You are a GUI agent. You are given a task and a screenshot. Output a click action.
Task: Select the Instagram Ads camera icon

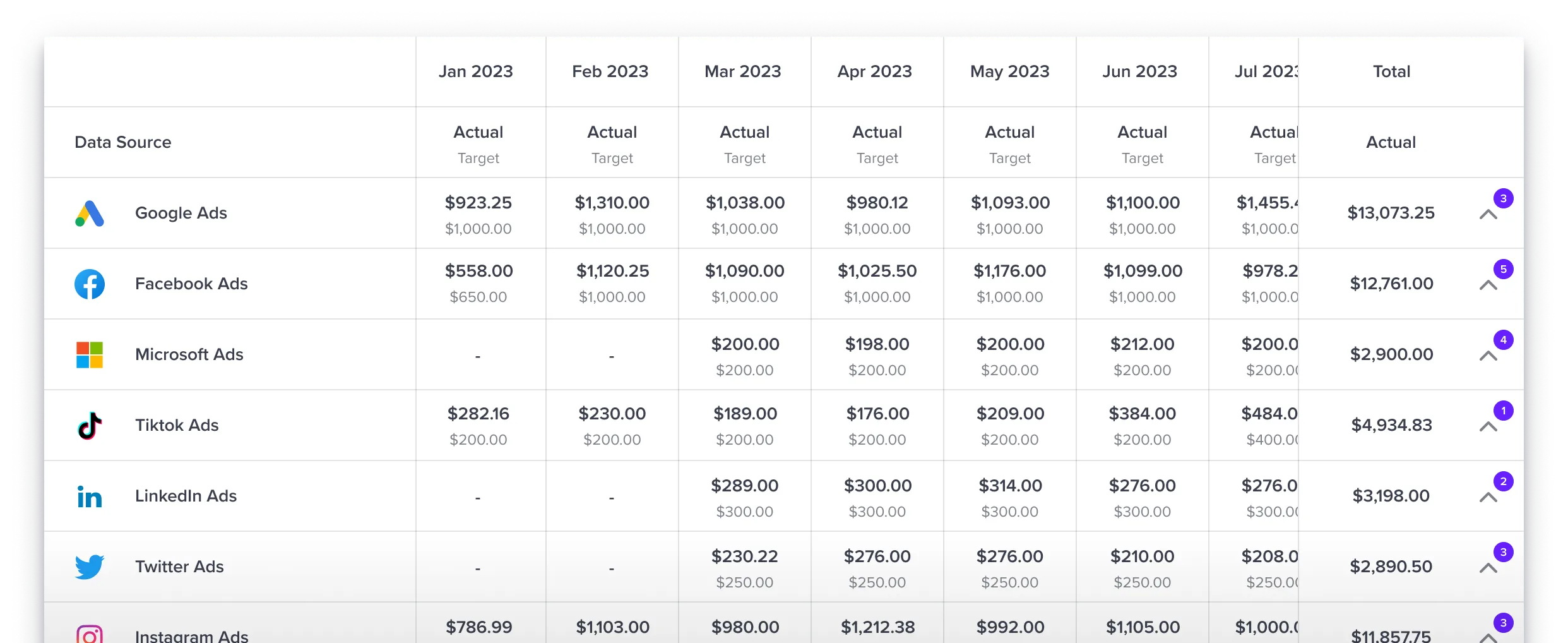[x=90, y=634]
